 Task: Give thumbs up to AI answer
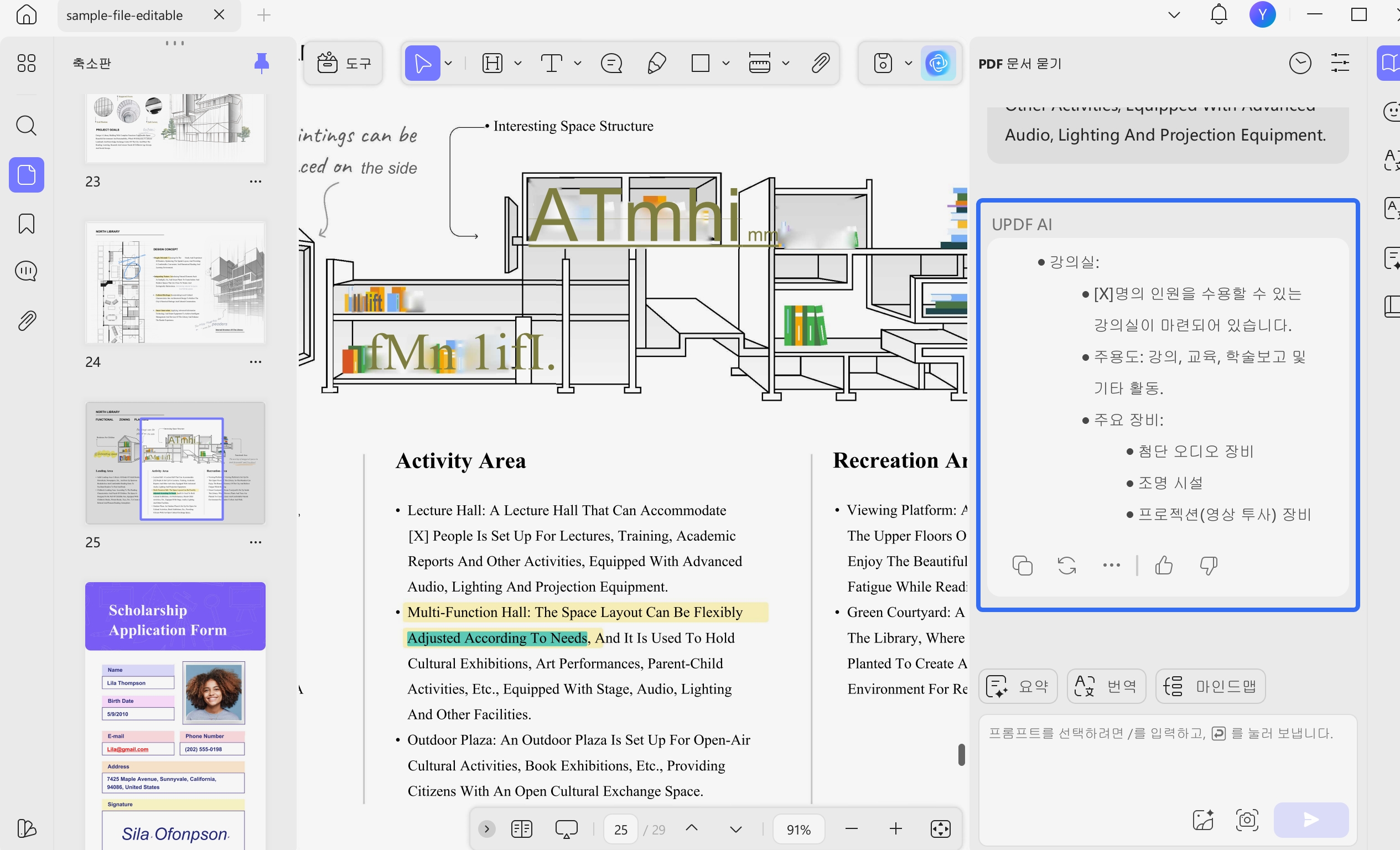coord(1164,566)
